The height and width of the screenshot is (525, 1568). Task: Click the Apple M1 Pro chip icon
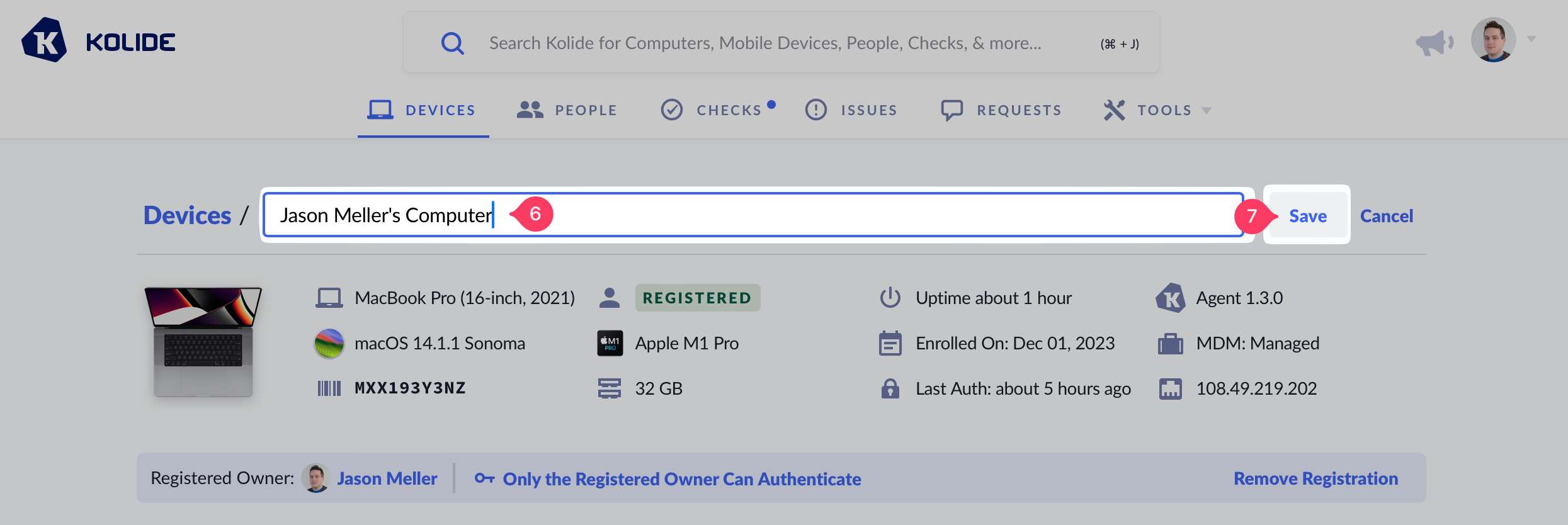[610, 343]
